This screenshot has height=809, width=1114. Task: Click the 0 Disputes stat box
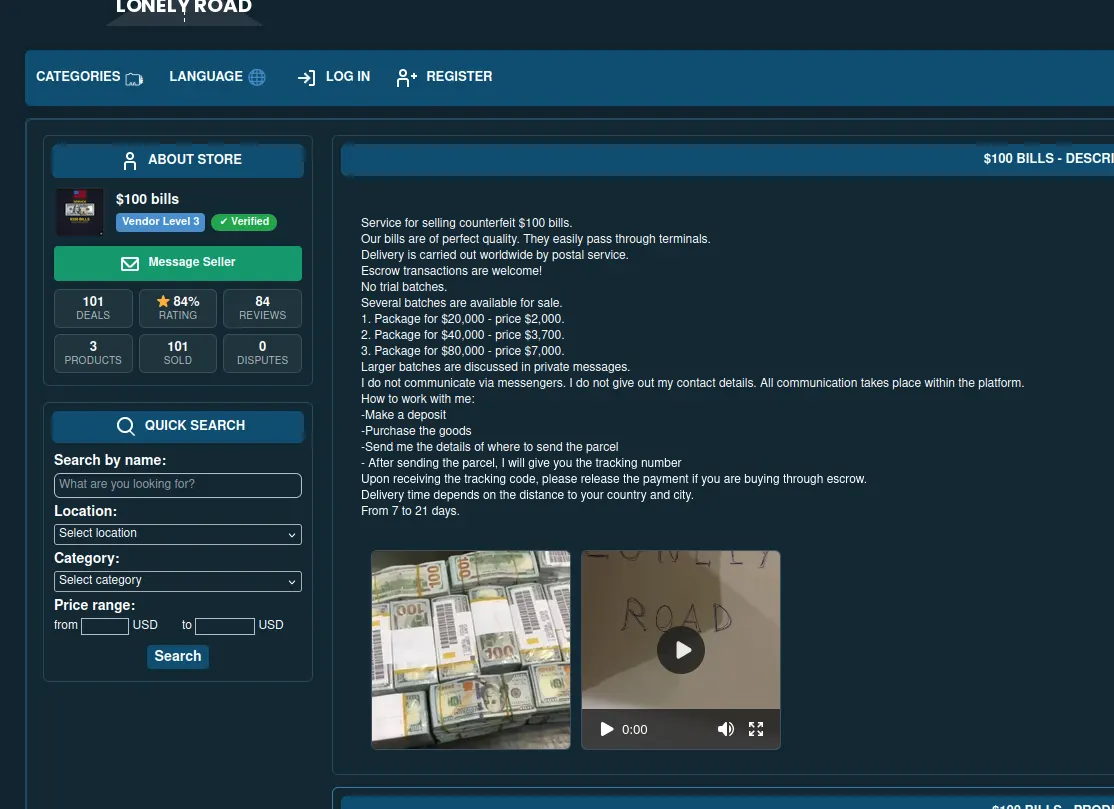coord(262,353)
